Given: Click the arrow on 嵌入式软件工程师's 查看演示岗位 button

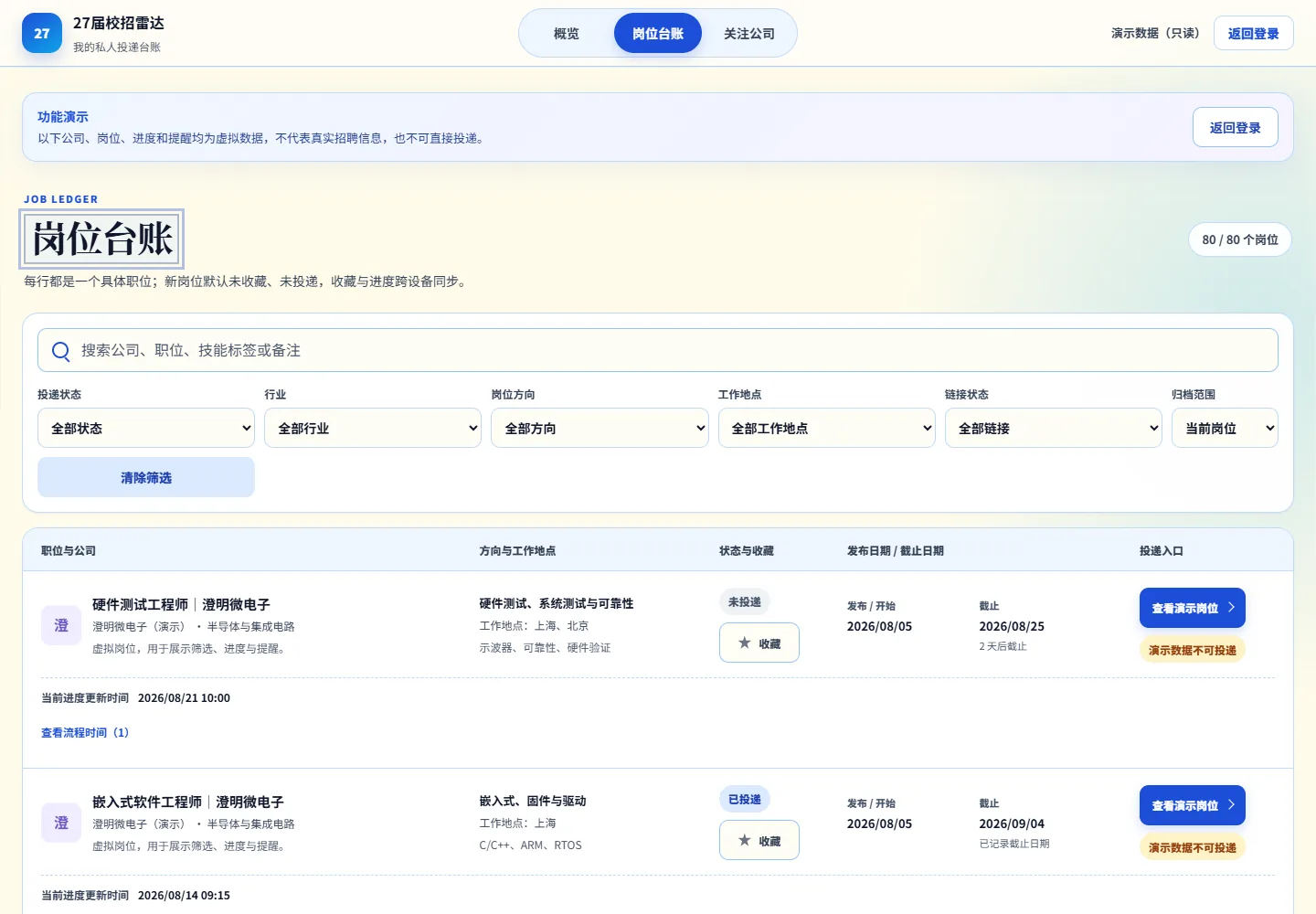Looking at the screenshot, I should 1231,804.
